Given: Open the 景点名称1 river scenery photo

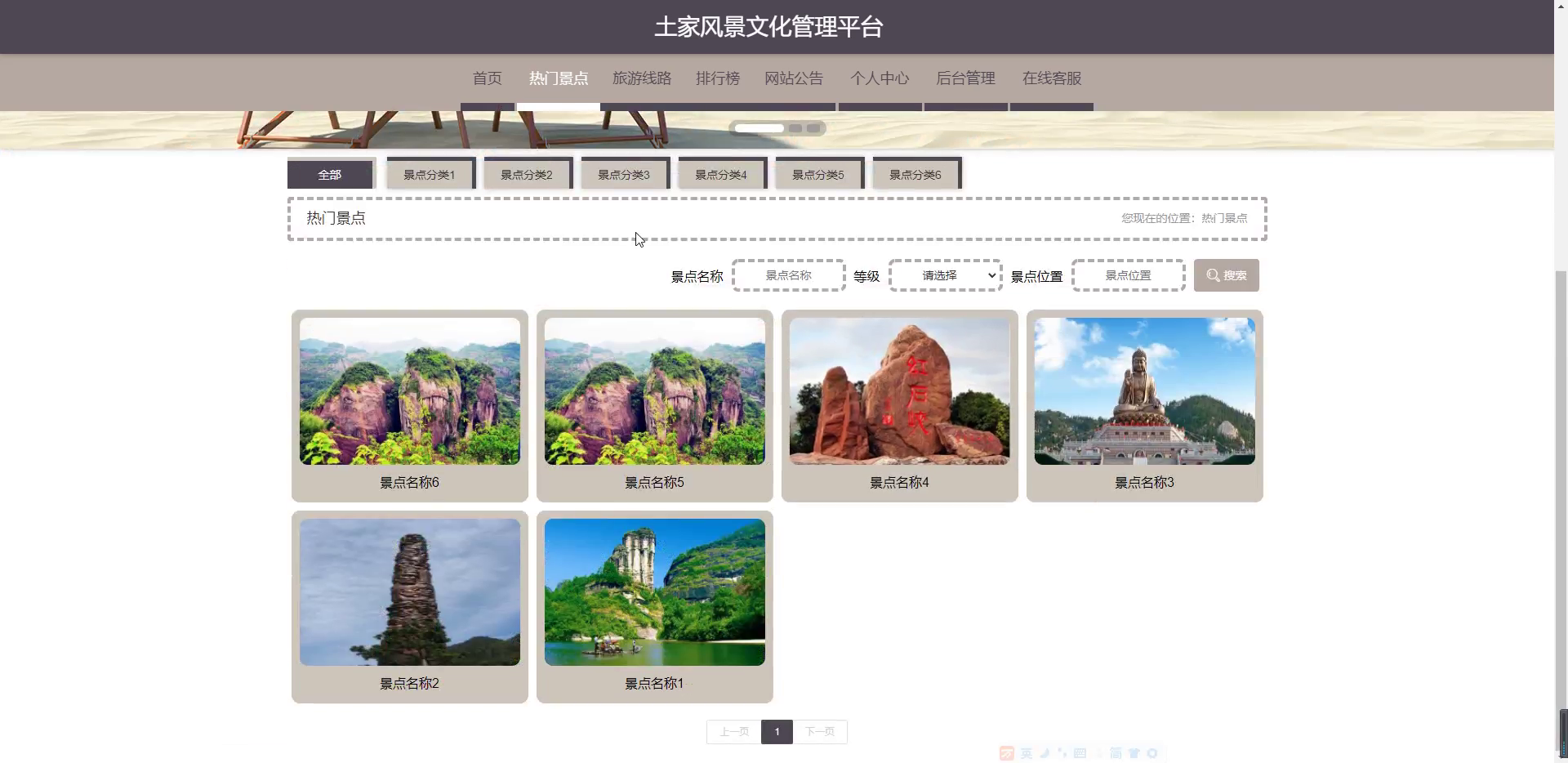Looking at the screenshot, I should click(x=655, y=592).
